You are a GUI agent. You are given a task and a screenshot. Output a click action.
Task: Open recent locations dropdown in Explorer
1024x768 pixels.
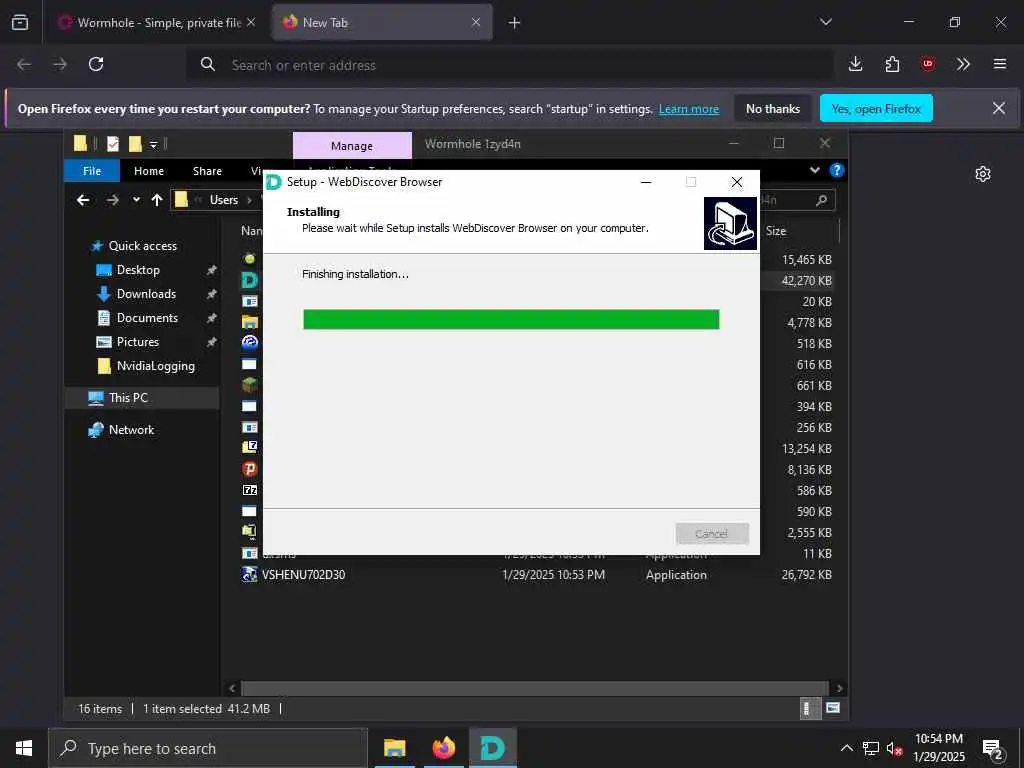pos(136,200)
